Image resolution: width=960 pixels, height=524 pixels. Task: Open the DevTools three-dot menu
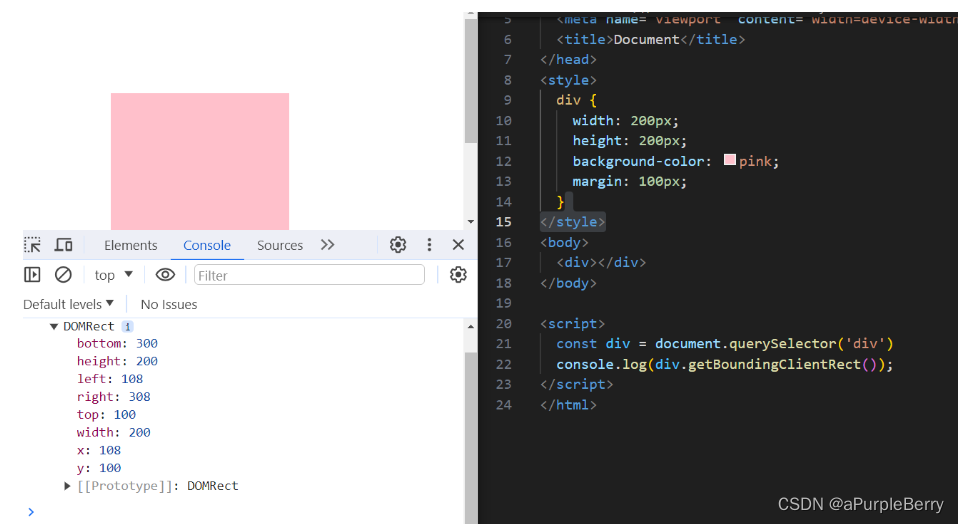(x=429, y=245)
